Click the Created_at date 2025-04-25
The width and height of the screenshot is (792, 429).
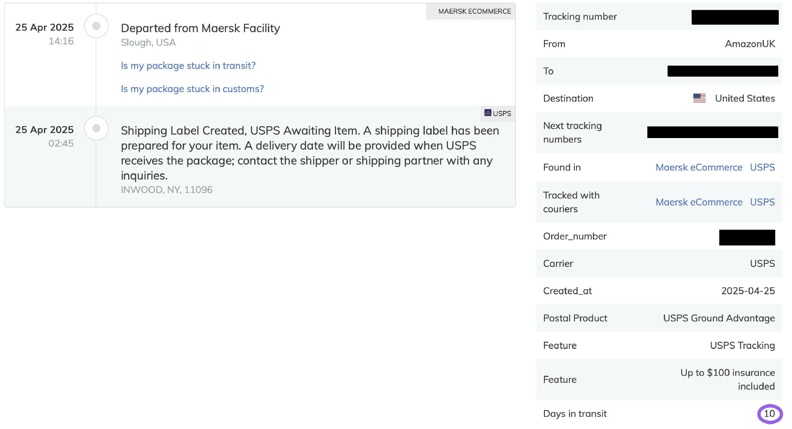pyautogui.click(x=748, y=291)
